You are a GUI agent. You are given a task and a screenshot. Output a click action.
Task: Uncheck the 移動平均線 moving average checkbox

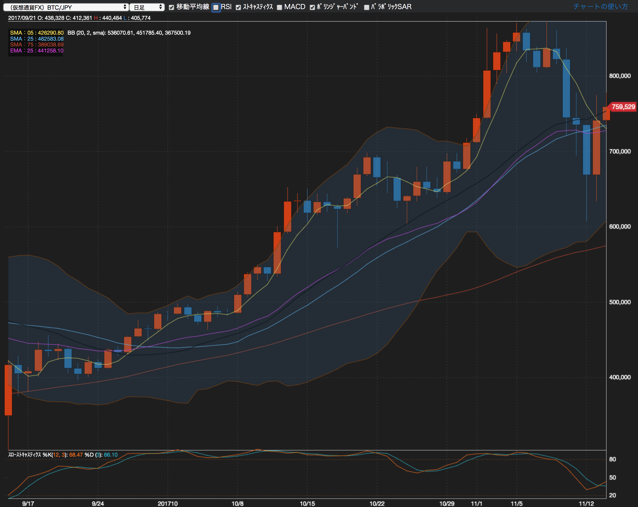[171, 7]
